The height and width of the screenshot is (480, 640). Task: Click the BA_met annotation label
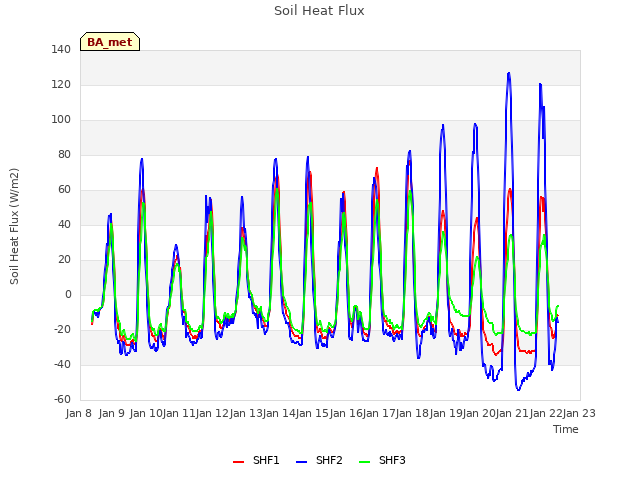(x=110, y=42)
